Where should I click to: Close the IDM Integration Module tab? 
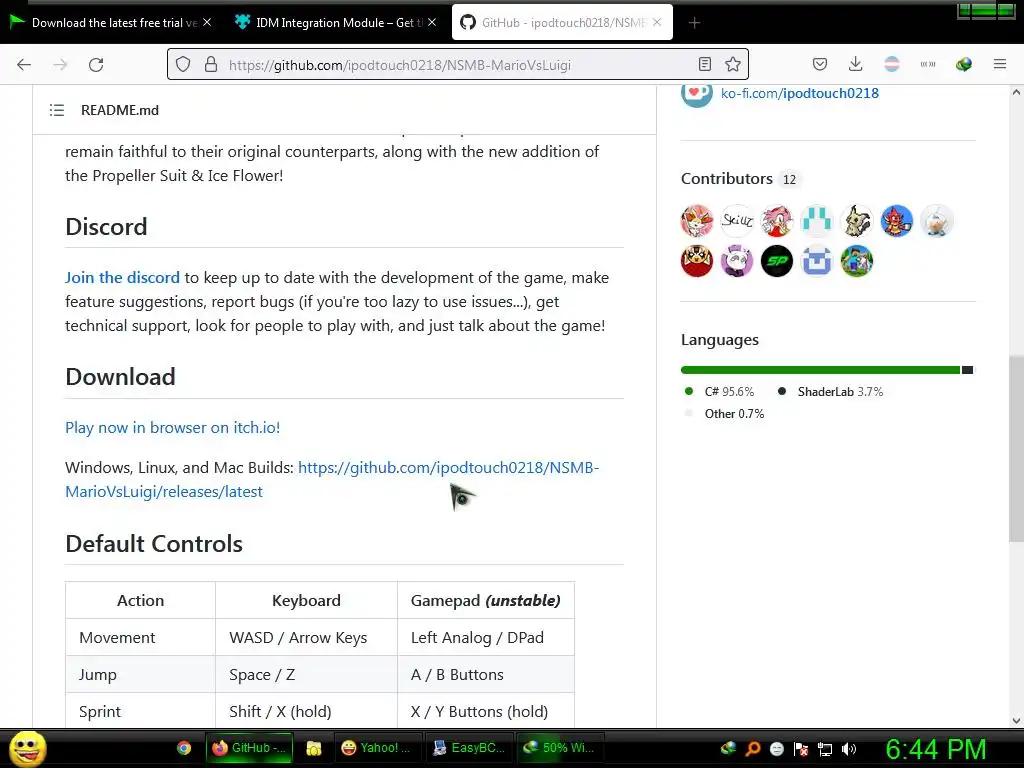tap(432, 22)
